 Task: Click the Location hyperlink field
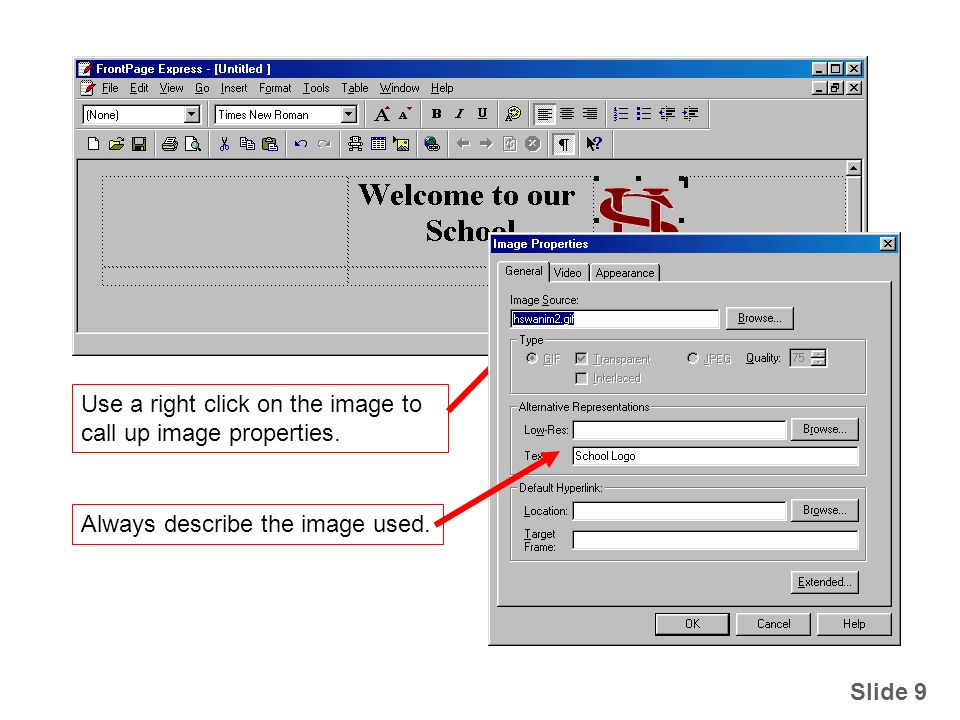[x=679, y=511]
